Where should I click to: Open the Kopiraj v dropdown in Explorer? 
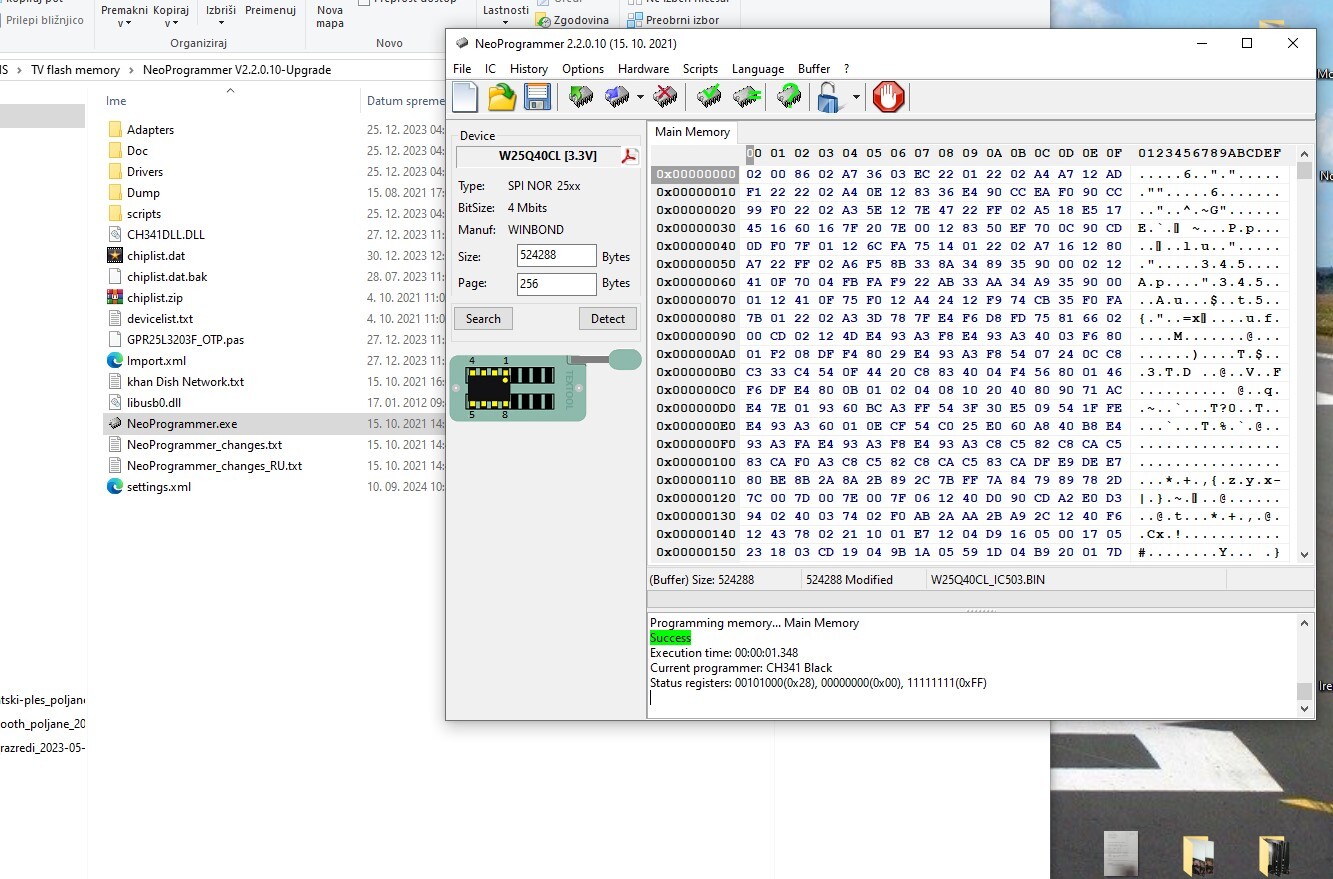[171, 16]
